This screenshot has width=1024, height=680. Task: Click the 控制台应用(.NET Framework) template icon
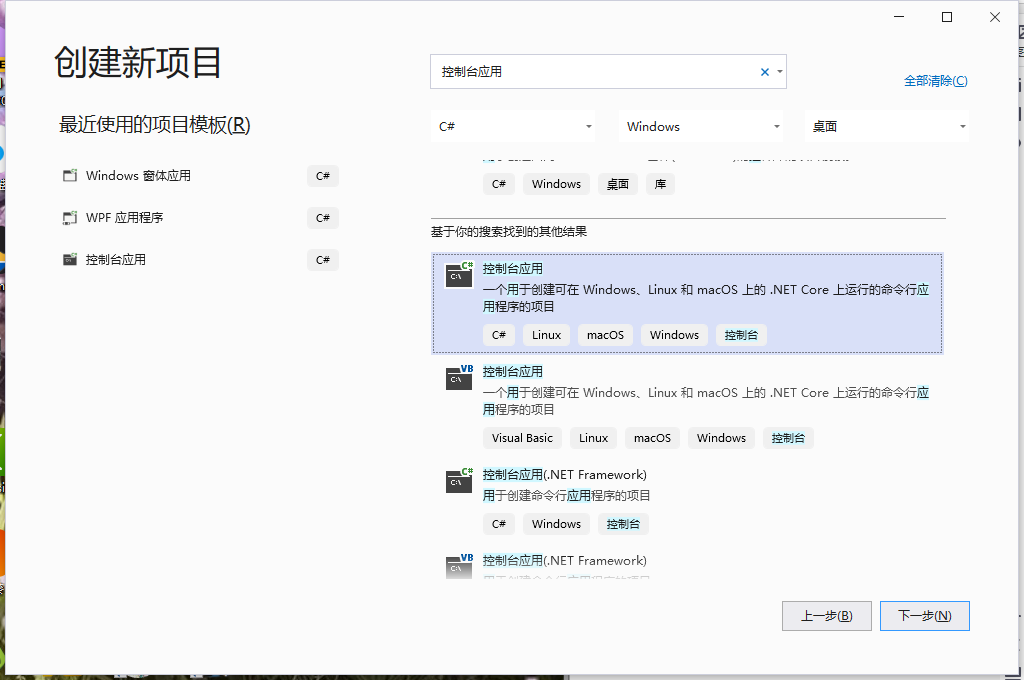[x=458, y=481]
